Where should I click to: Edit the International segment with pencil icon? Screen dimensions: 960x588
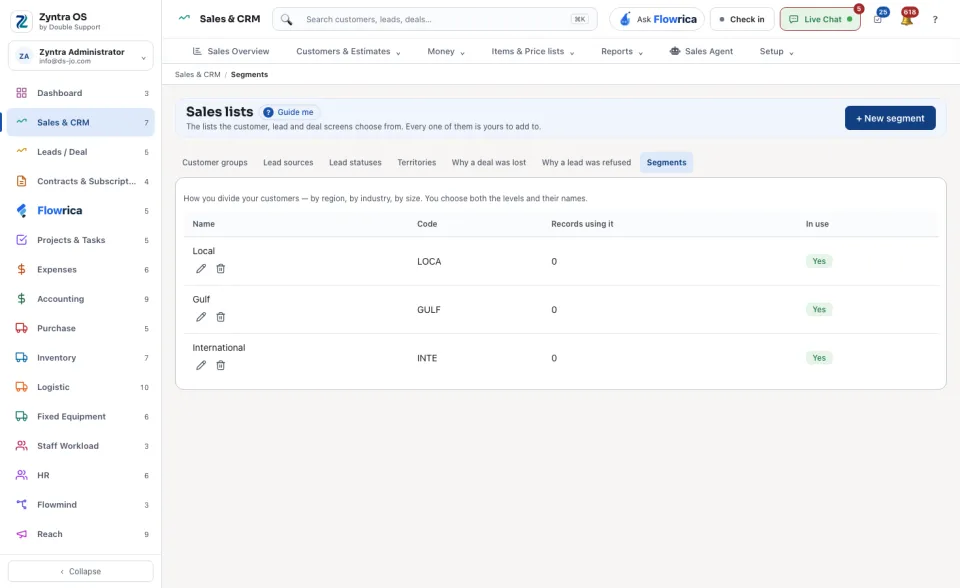pyautogui.click(x=201, y=366)
